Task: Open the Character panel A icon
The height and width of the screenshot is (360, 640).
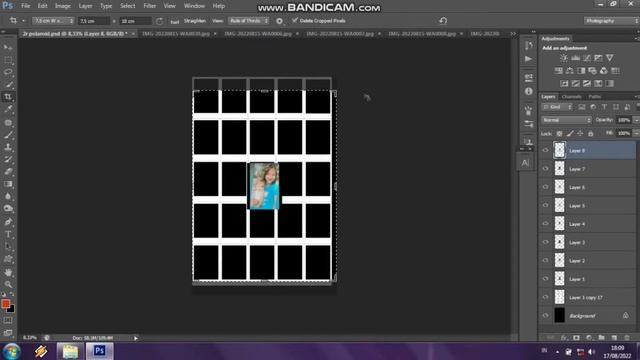Action: tap(525, 163)
